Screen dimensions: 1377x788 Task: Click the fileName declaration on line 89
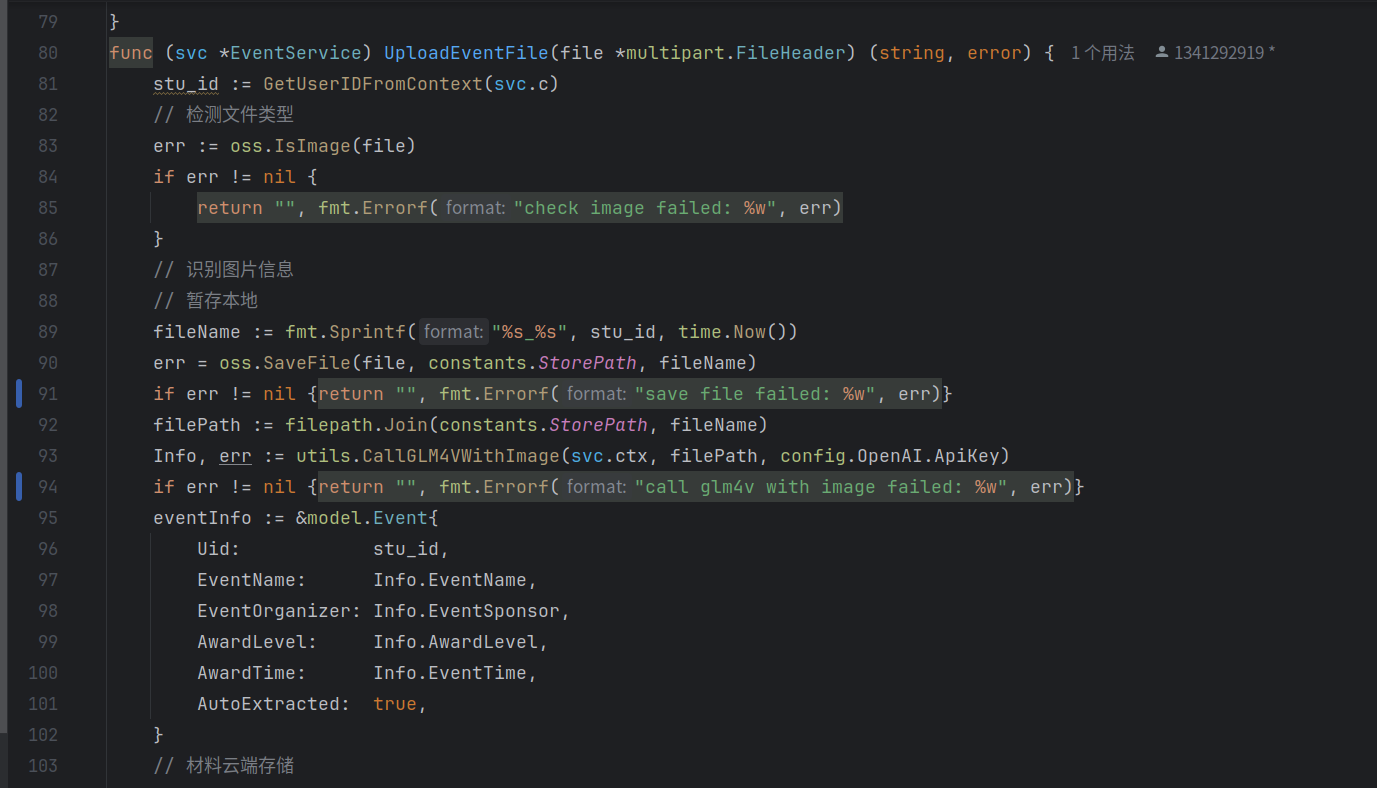pyautogui.click(x=197, y=332)
